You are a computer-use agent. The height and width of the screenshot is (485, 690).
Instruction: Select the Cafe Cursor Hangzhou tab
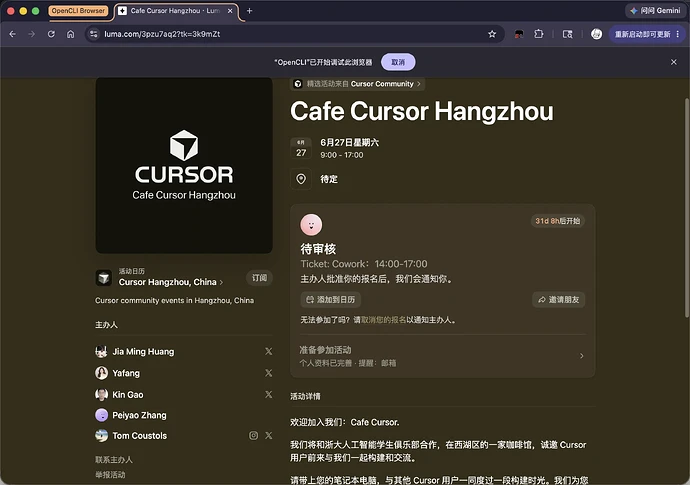[x=176, y=11]
